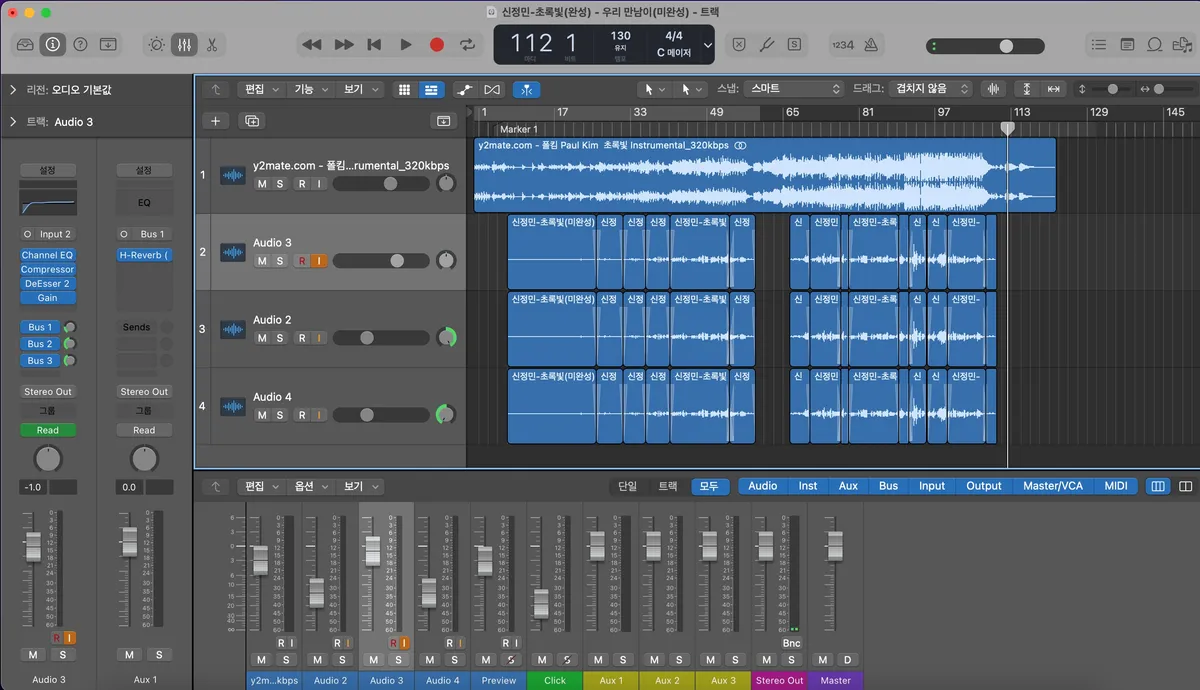Open Editors with the scissors icon
Screen dimensions: 1200x690
pyautogui.click(x=212, y=44)
